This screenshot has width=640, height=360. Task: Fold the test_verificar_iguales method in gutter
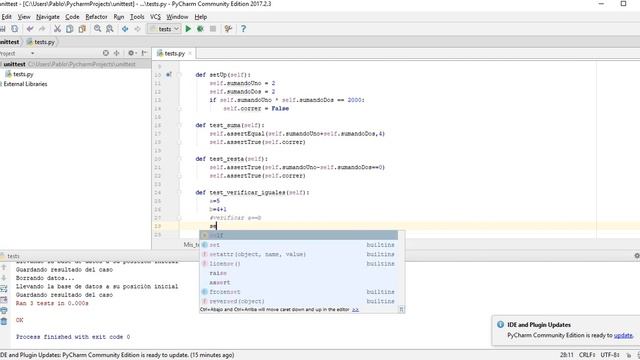[x=179, y=192]
